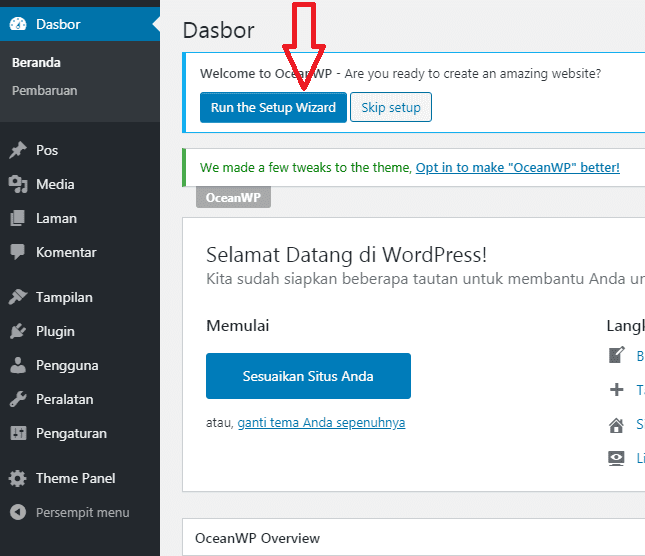Open the Peralatan menu

(x=80, y=399)
